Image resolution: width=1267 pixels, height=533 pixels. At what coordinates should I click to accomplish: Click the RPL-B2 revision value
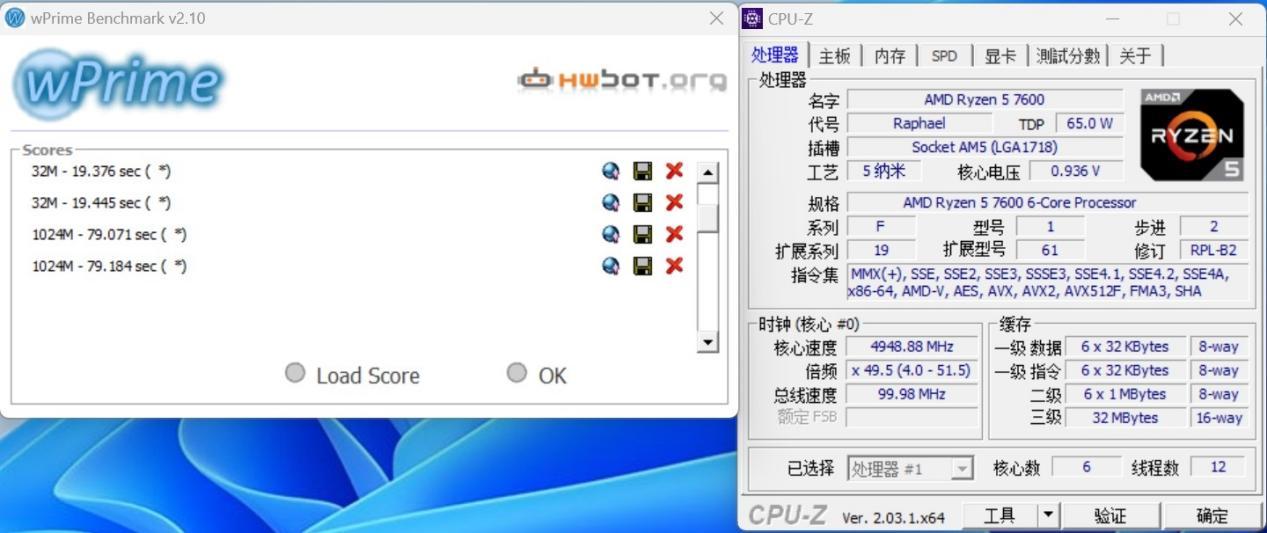[x=1213, y=250]
